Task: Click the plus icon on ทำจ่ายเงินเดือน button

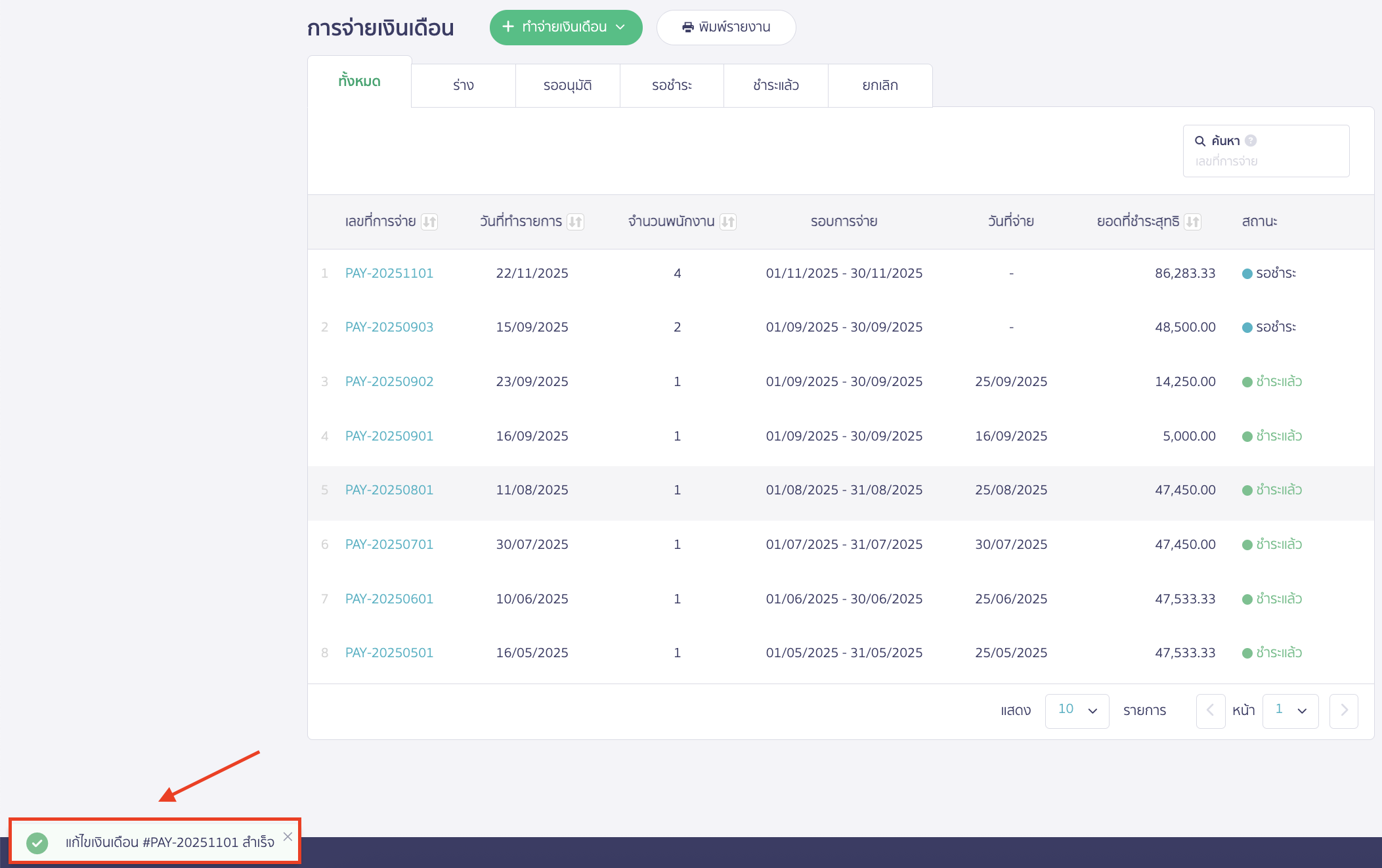Action: [507, 27]
